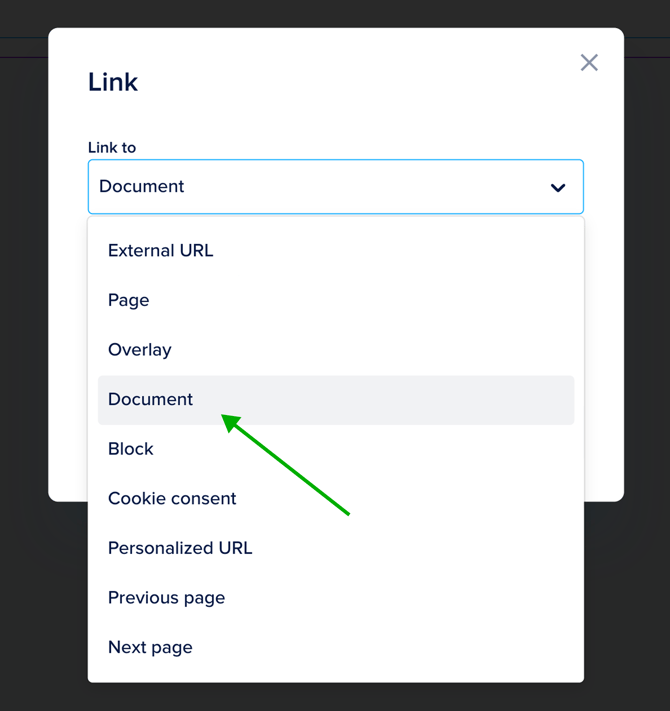Close the Link dialog with the X

(589, 63)
